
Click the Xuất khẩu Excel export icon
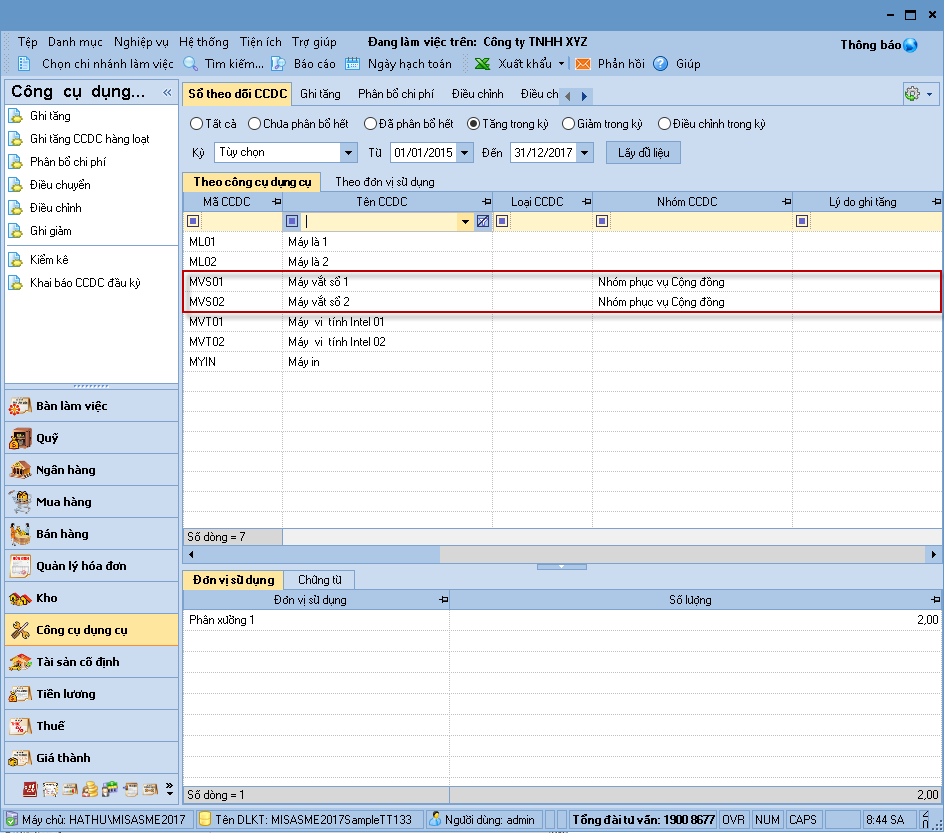(x=483, y=64)
